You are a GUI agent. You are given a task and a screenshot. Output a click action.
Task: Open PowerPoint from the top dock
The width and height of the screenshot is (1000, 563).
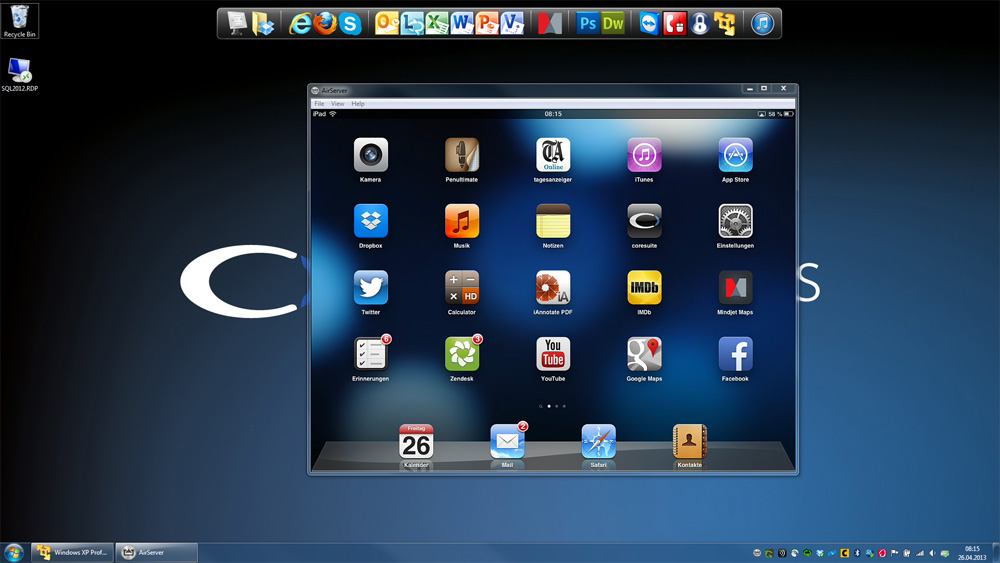click(487, 24)
